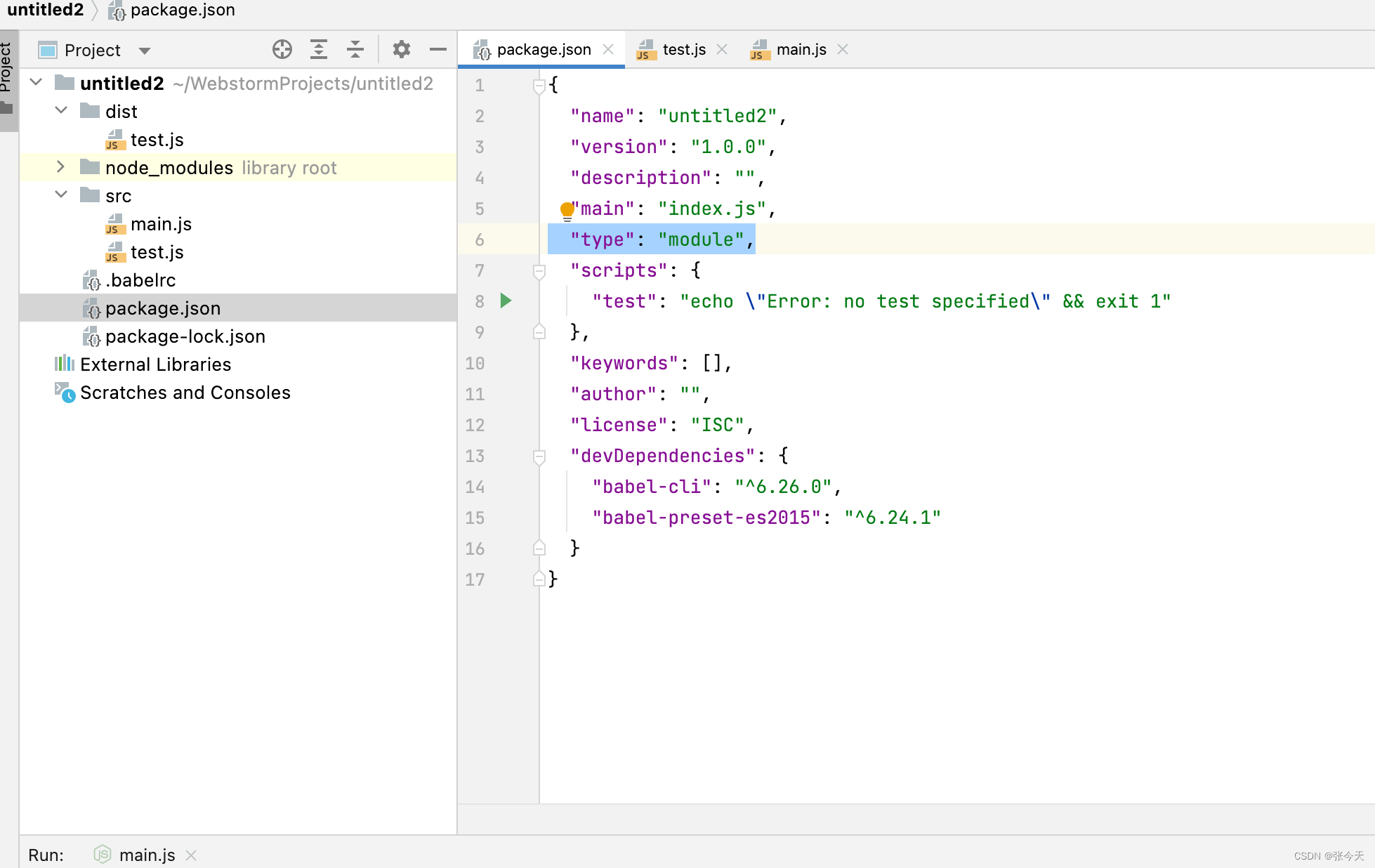Fold the scripts block on line 7
1375x868 pixels.
[539, 271]
